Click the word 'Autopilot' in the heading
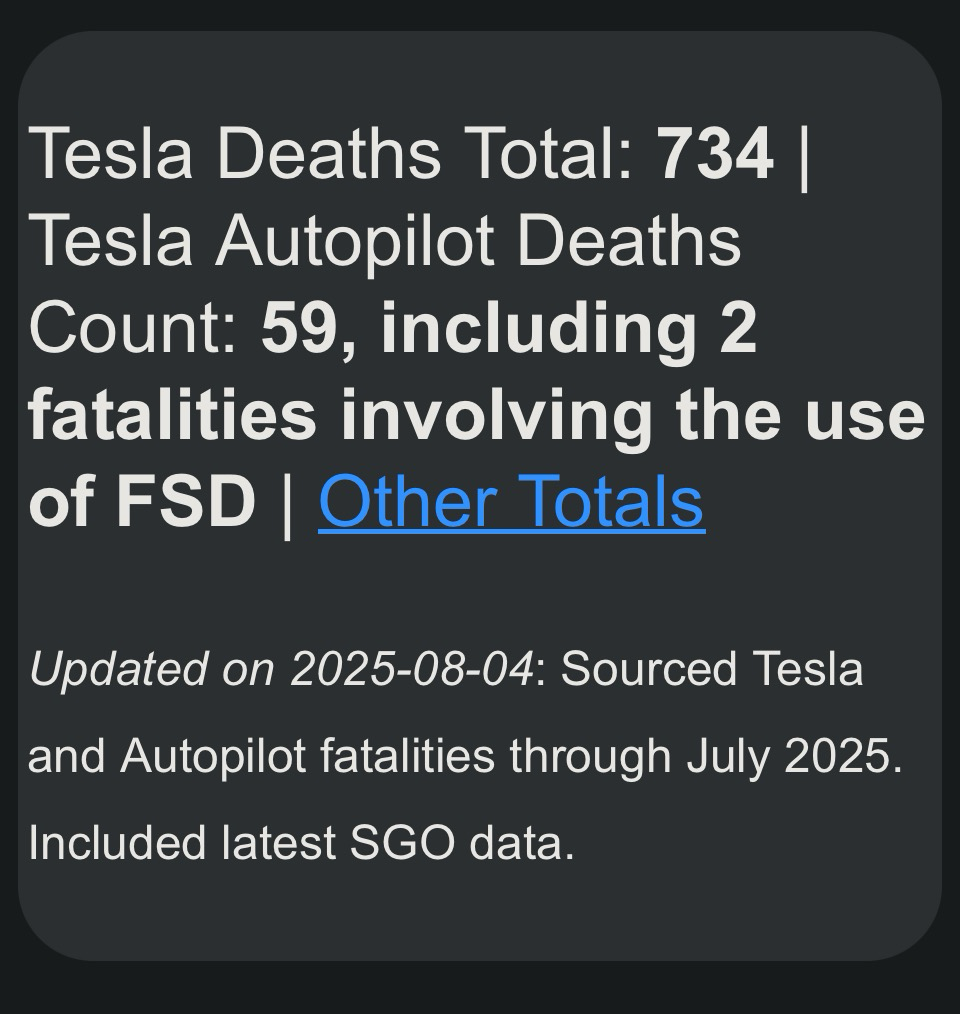960x1014 pixels. [x=356, y=241]
